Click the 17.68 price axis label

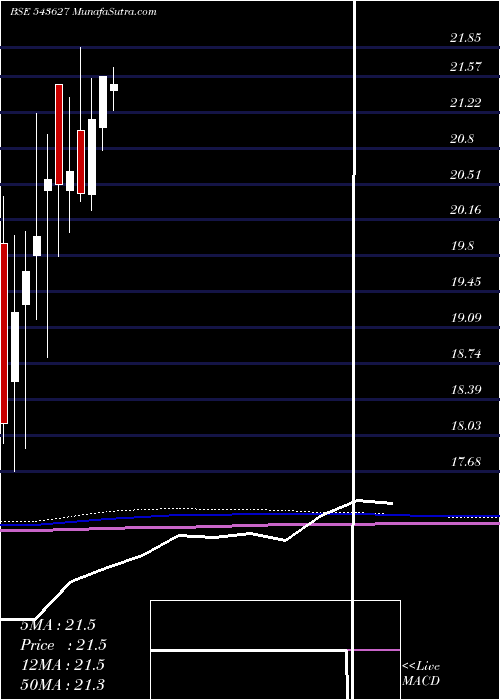[x=466, y=462]
